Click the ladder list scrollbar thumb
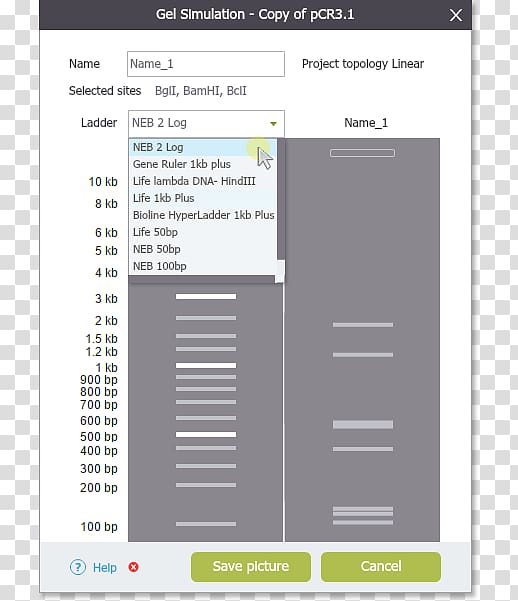 281,199
